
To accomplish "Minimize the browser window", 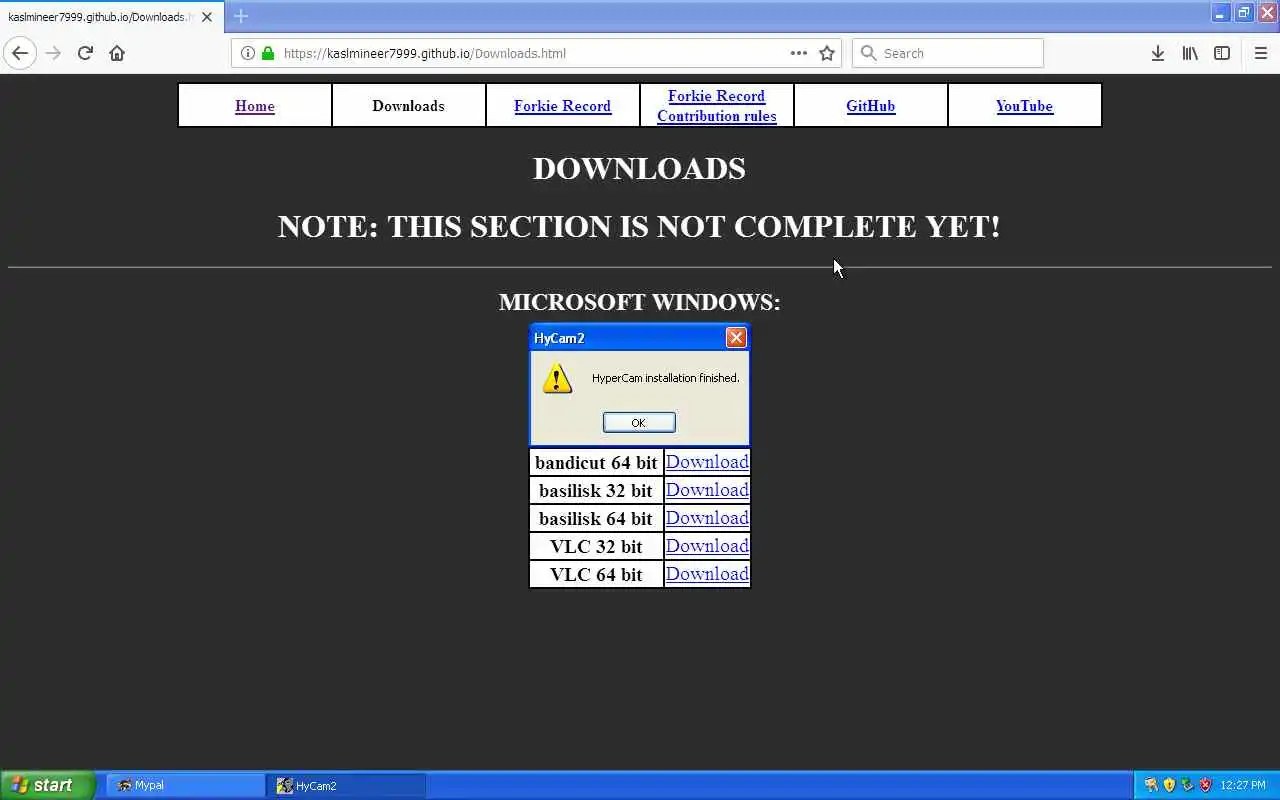I will click(1220, 13).
